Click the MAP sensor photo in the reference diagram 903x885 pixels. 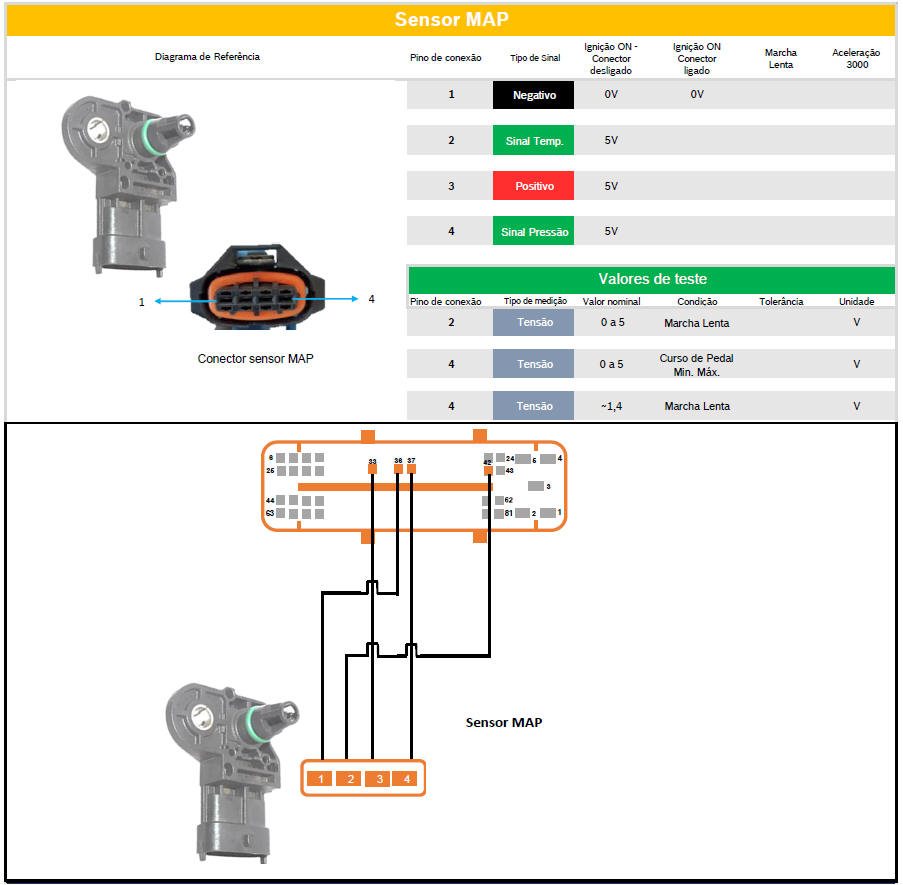coord(126,182)
